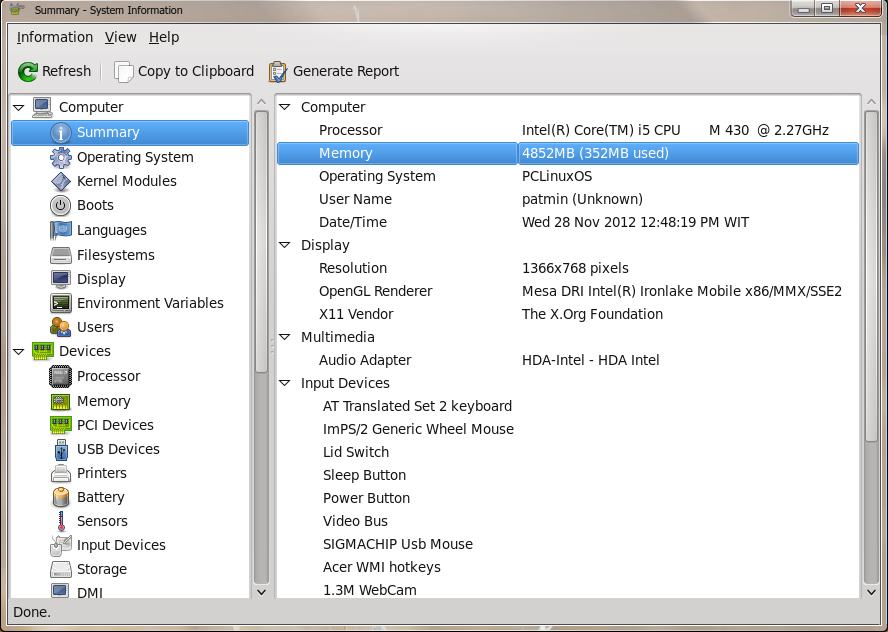
Task: Click the Refresh button label
Action: click(x=66, y=71)
